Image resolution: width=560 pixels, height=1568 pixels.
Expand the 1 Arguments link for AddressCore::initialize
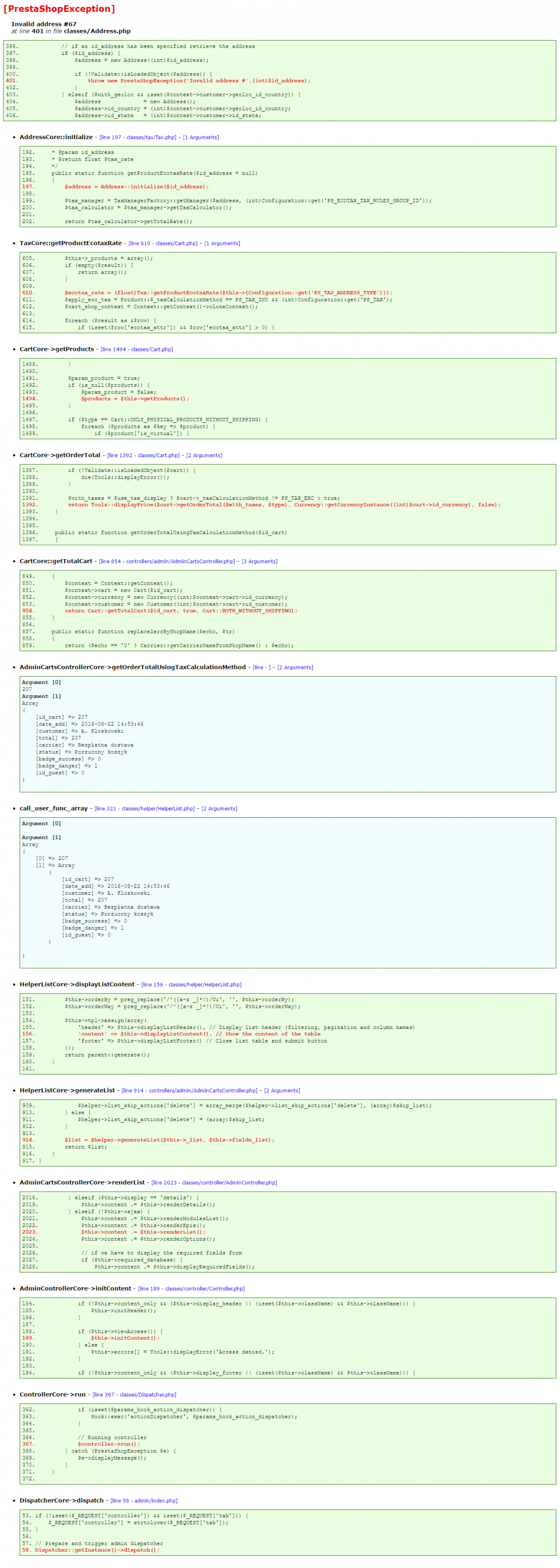coord(201,138)
